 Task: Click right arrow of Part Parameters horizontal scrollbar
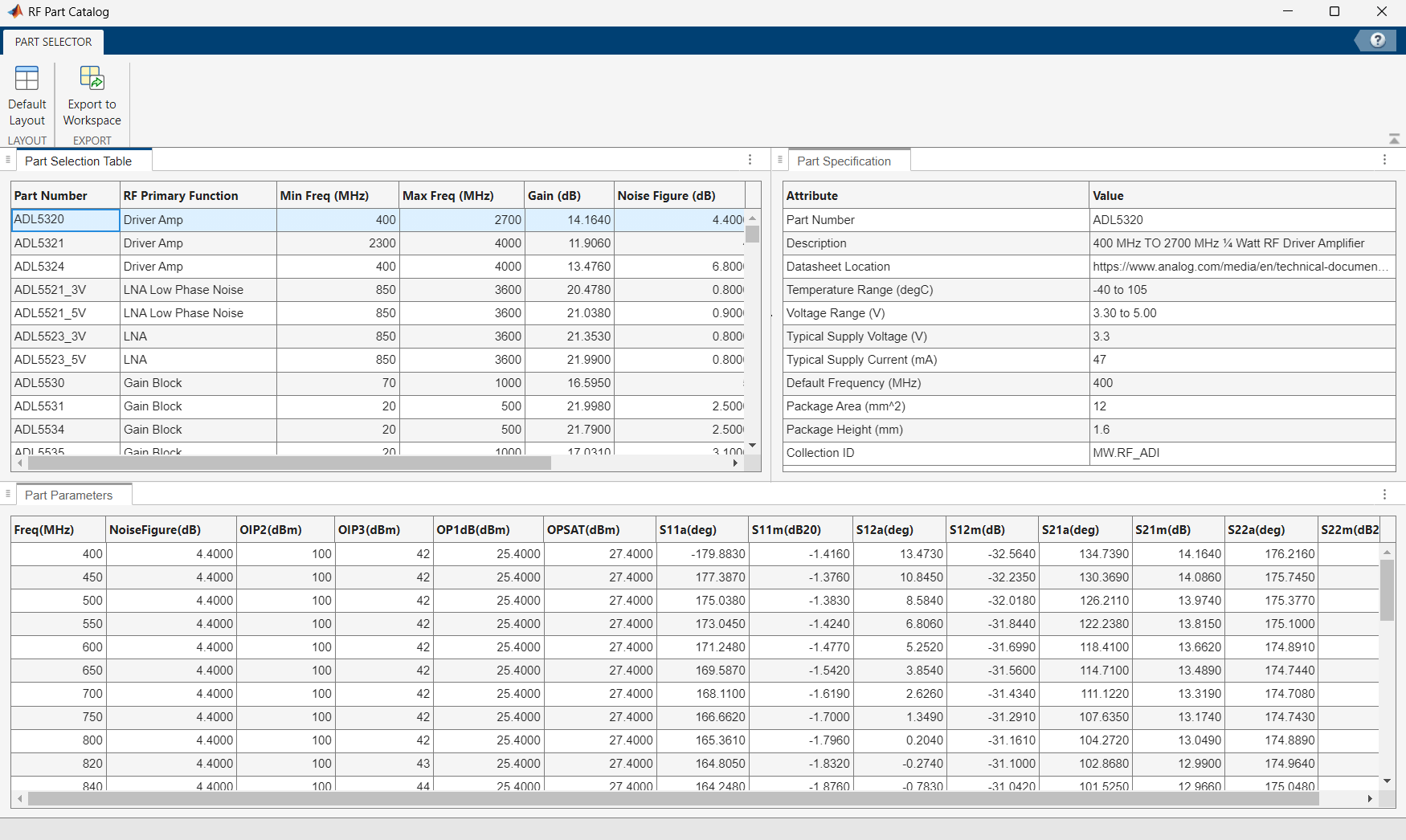click(1370, 799)
